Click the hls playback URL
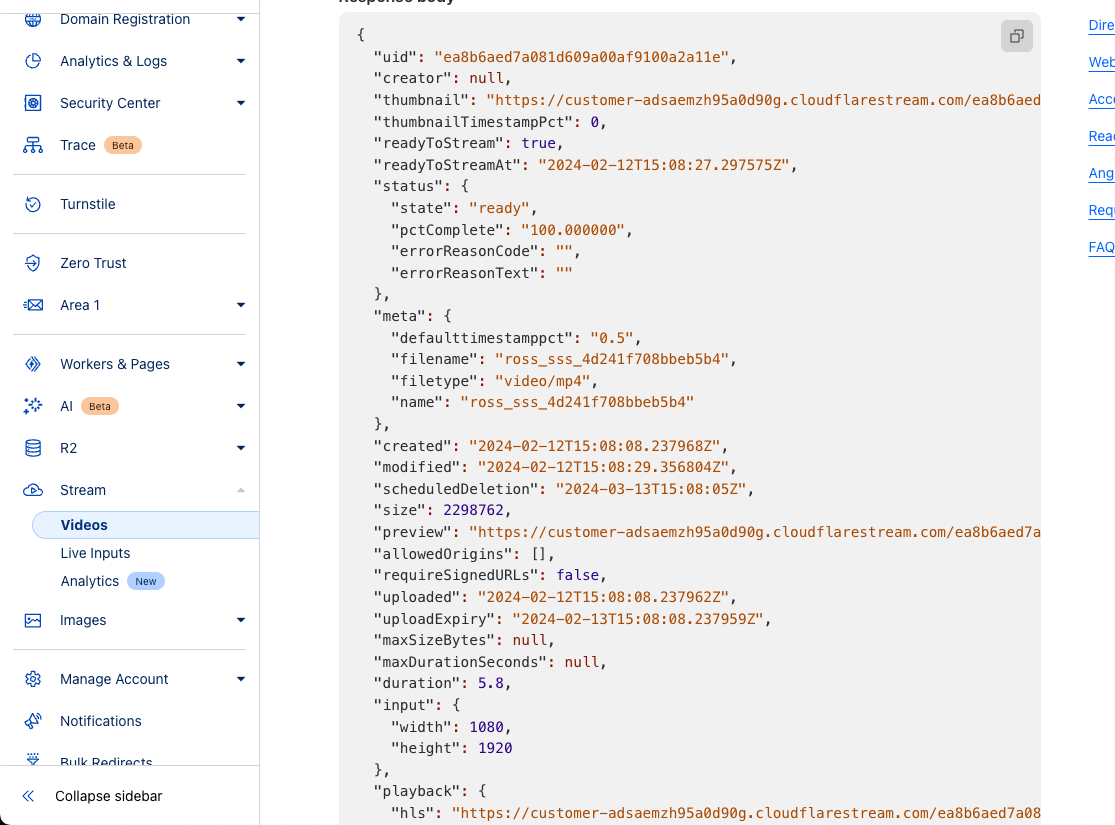The image size is (1115, 825). coord(746,813)
